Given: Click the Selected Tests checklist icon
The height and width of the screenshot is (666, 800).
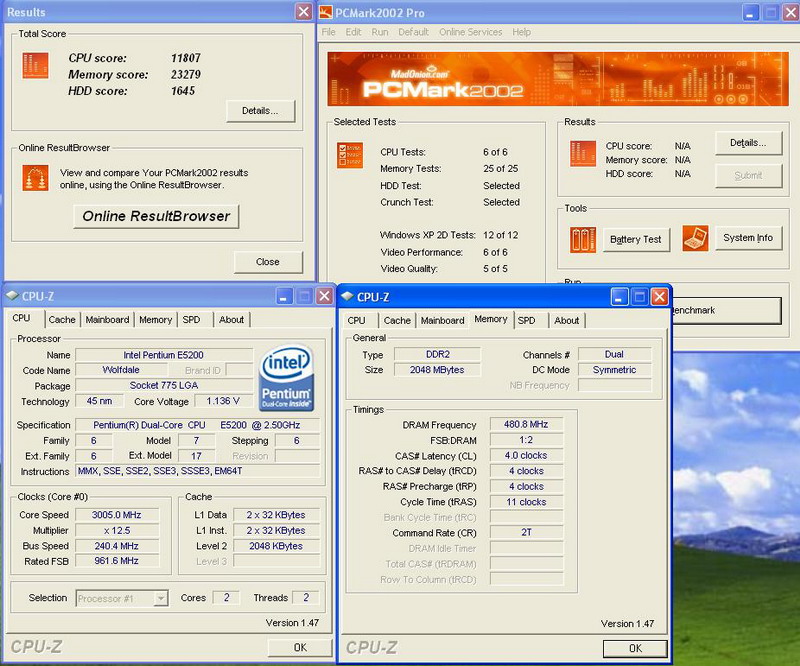Looking at the screenshot, I should point(350,155).
